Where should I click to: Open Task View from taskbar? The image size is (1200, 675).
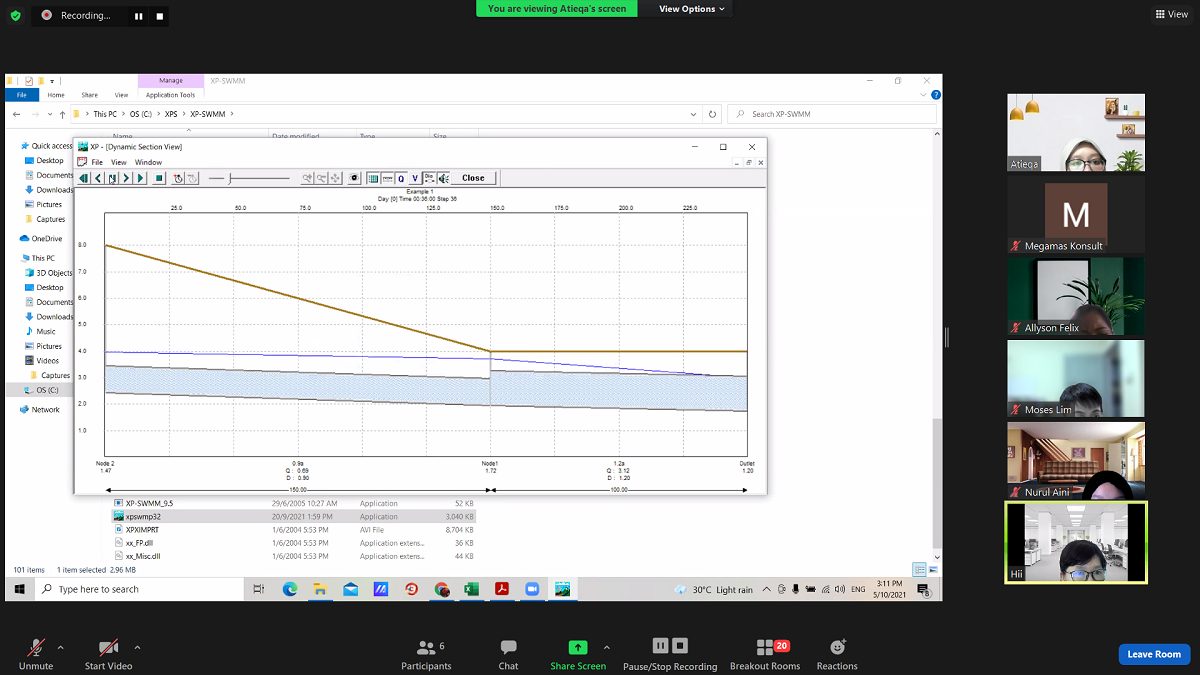coord(259,589)
